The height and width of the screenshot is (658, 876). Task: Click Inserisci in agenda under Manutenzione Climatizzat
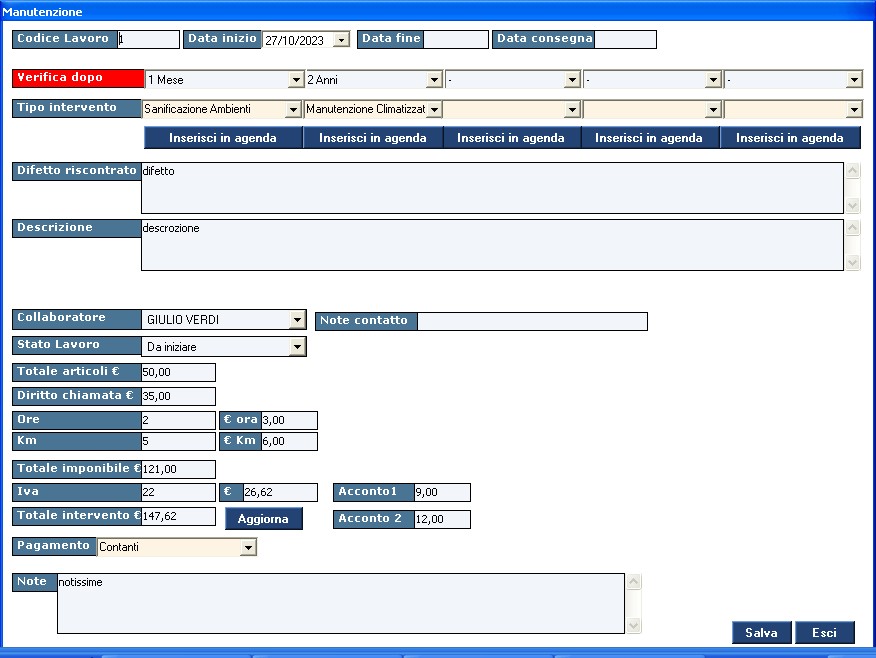[x=373, y=138]
